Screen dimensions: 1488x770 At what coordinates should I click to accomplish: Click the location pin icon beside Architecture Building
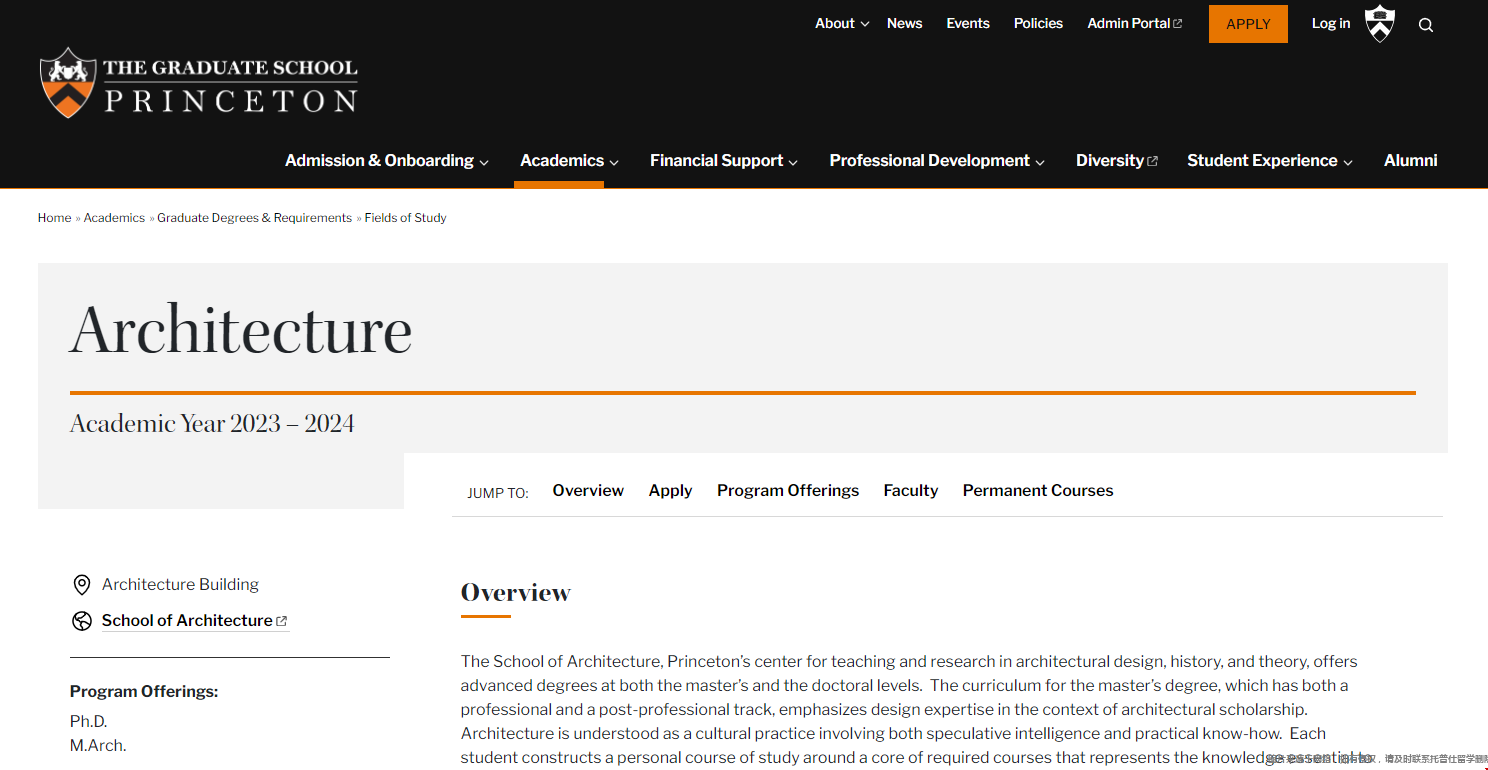pyautogui.click(x=82, y=585)
